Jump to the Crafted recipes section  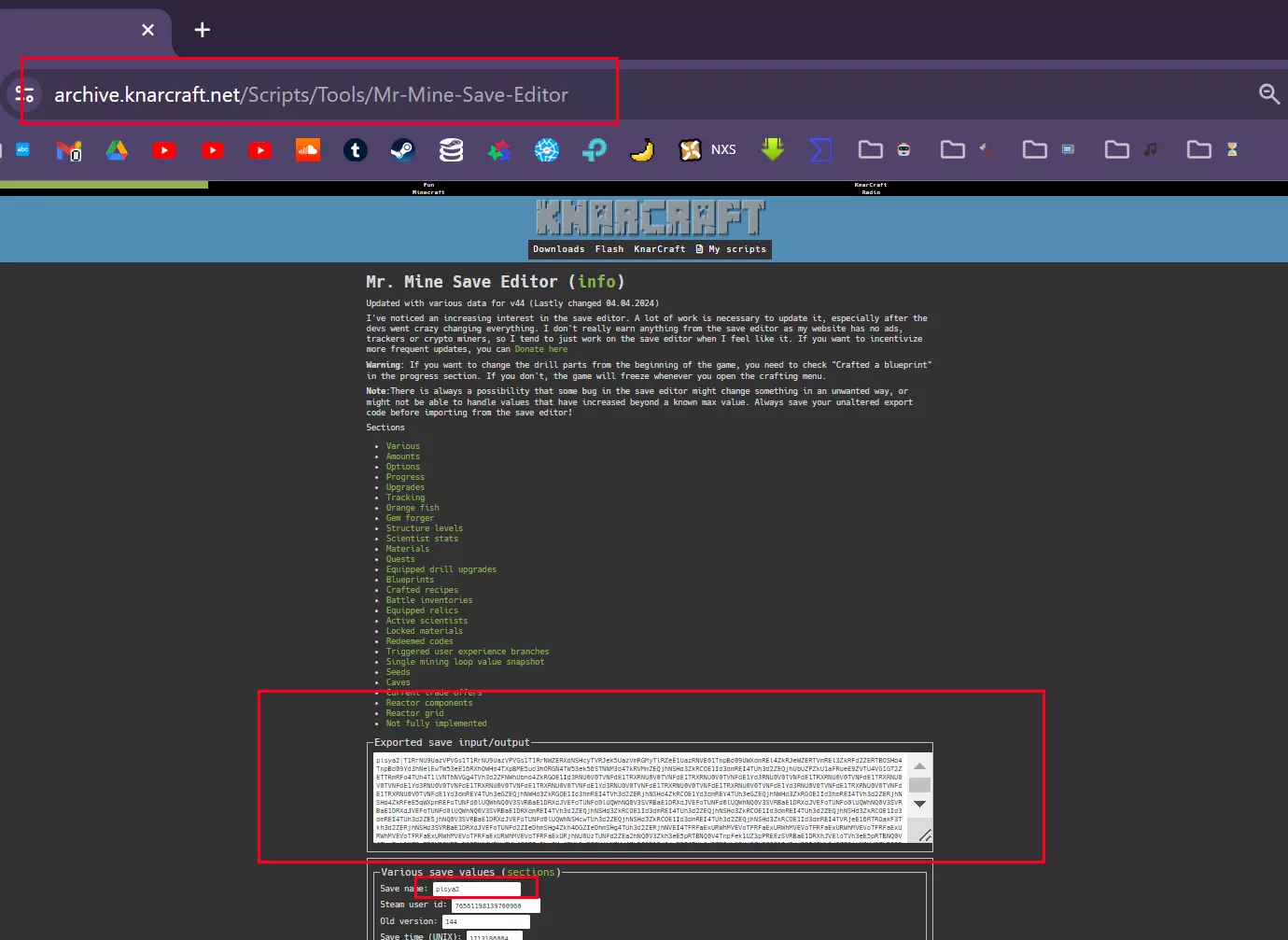point(422,590)
